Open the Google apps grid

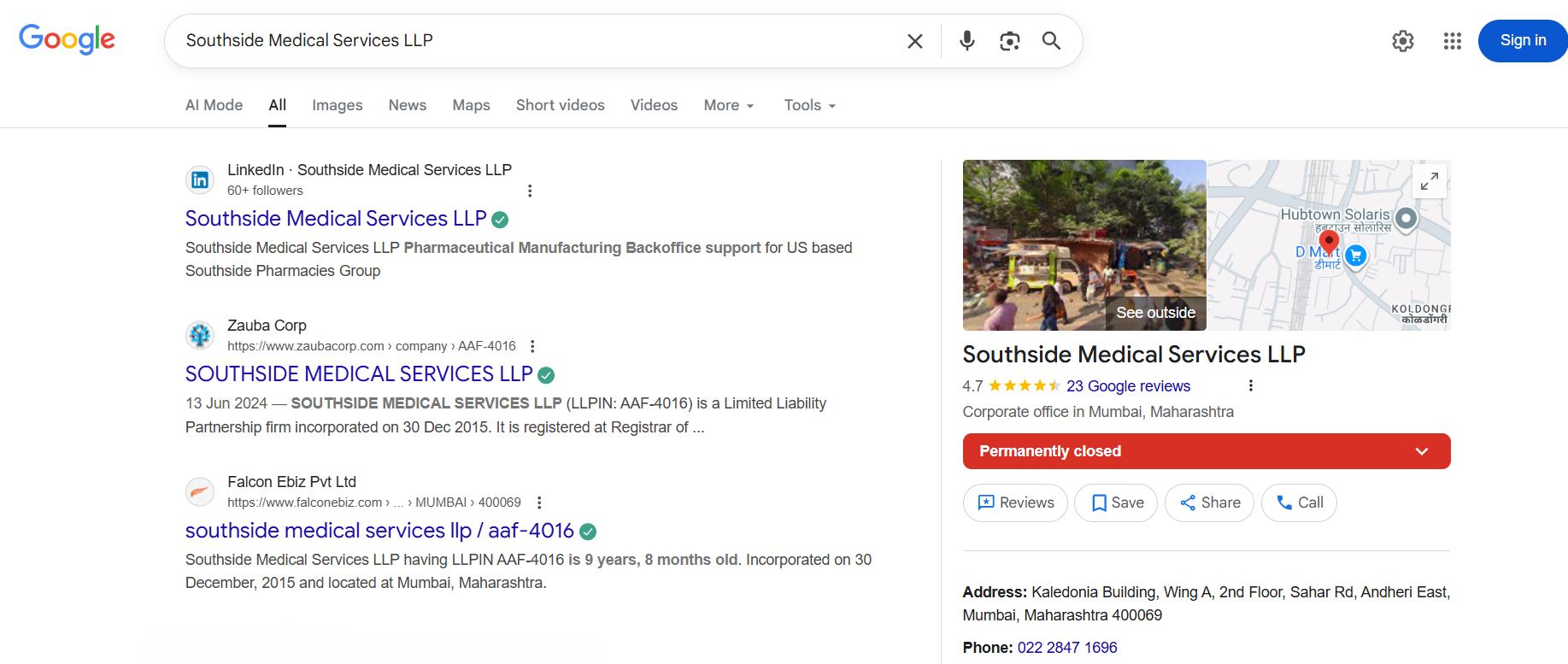1453,41
